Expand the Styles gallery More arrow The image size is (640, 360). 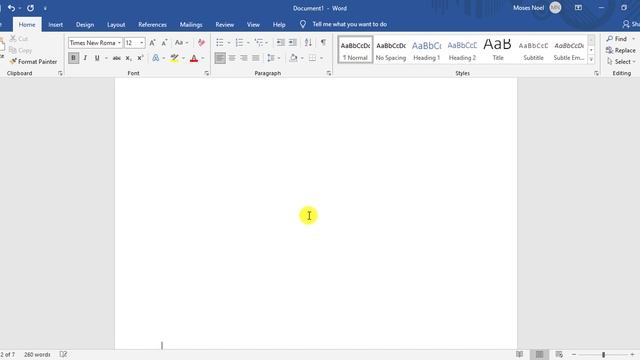[591, 60]
